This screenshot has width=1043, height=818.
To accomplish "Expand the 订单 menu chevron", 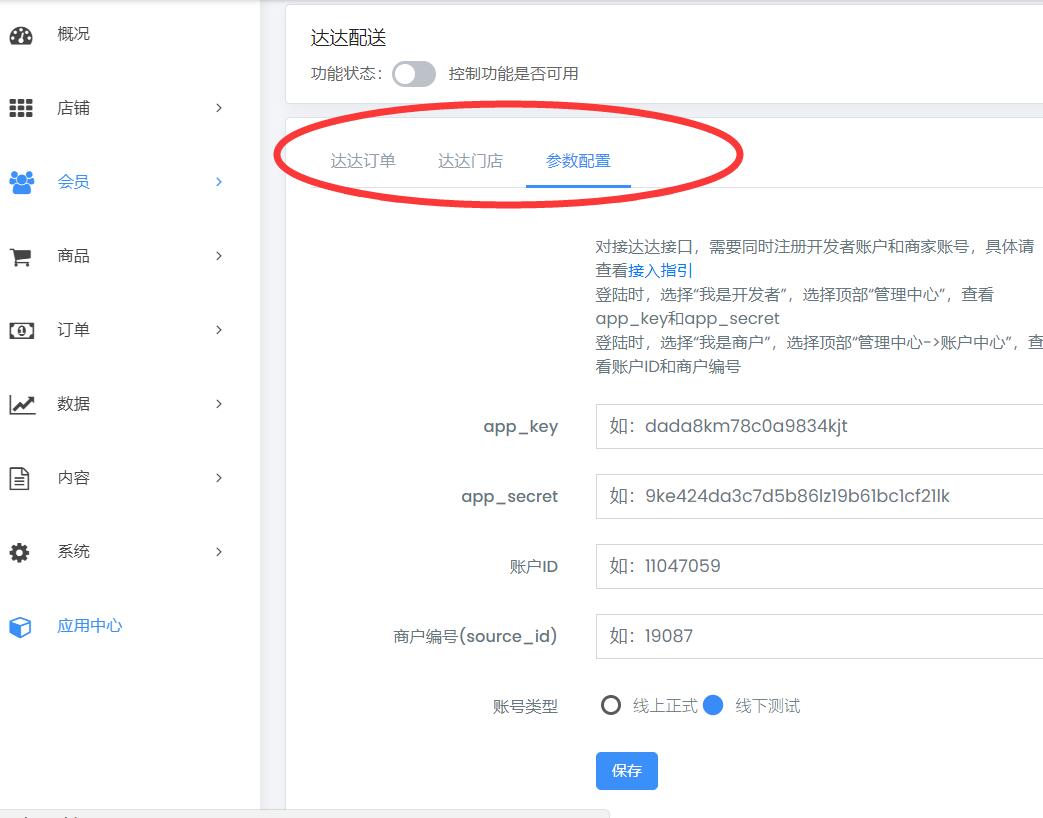I will tap(219, 330).
